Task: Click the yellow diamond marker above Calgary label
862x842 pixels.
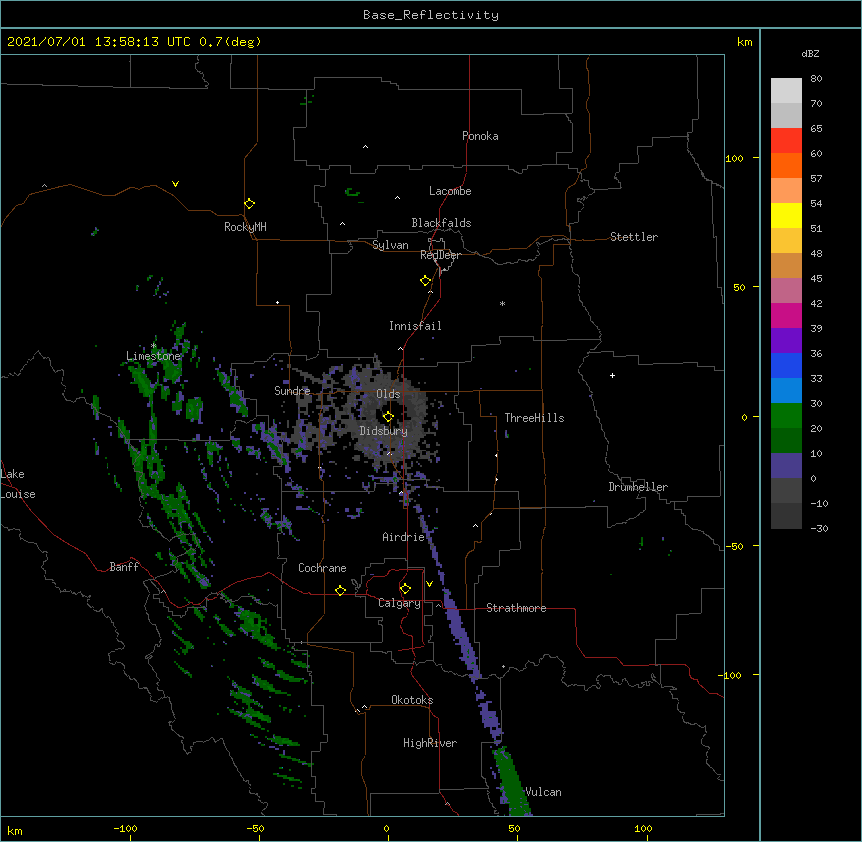Action: (405, 589)
